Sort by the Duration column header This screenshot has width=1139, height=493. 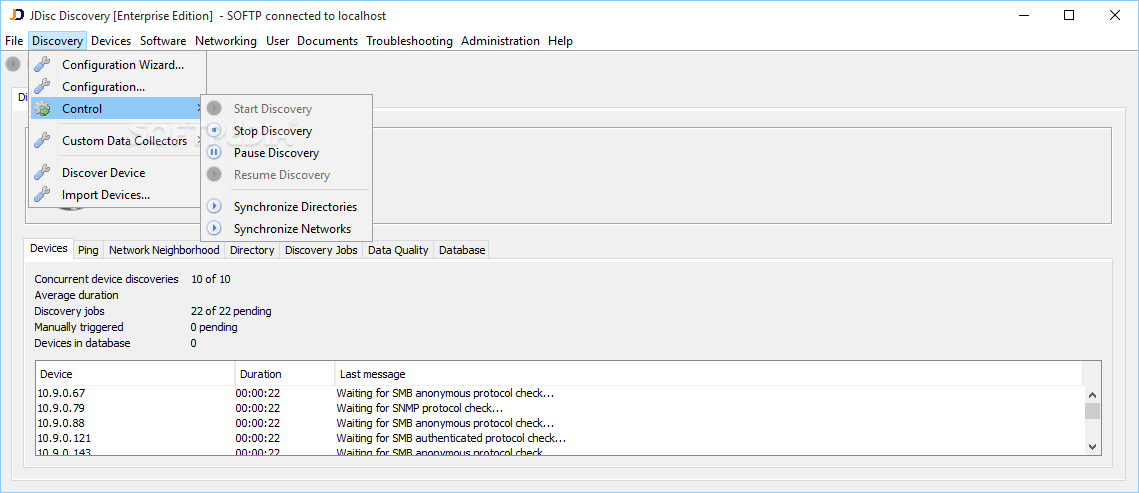(285, 374)
